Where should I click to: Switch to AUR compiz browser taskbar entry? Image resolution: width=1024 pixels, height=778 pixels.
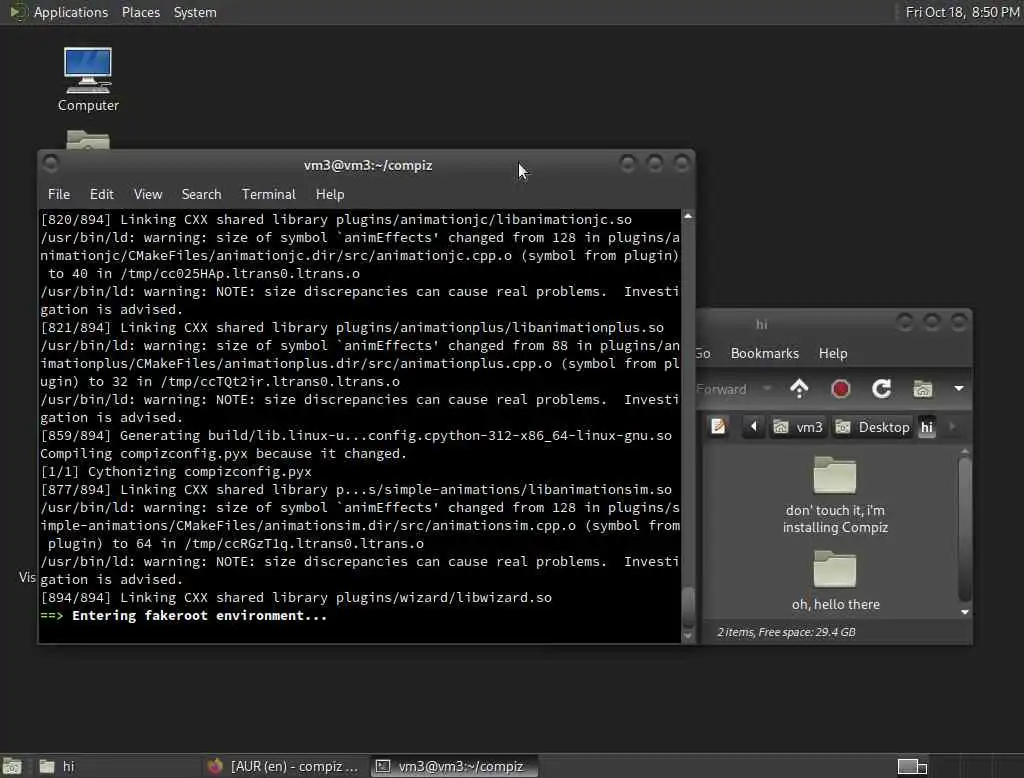(283, 766)
